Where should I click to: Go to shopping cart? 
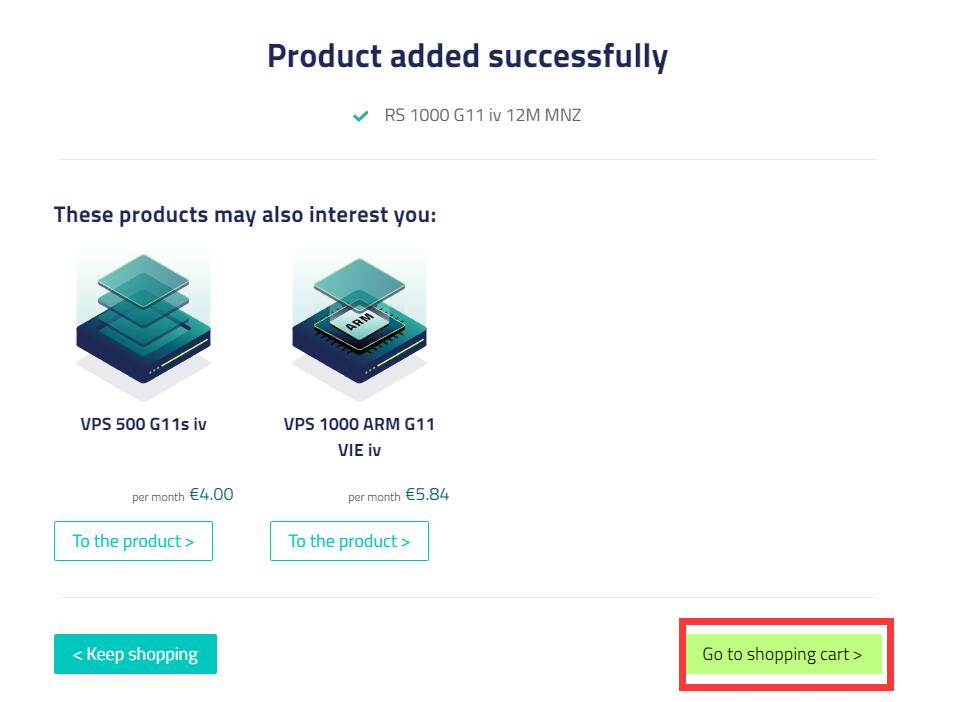pyautogui.click(x=783, y=654)
